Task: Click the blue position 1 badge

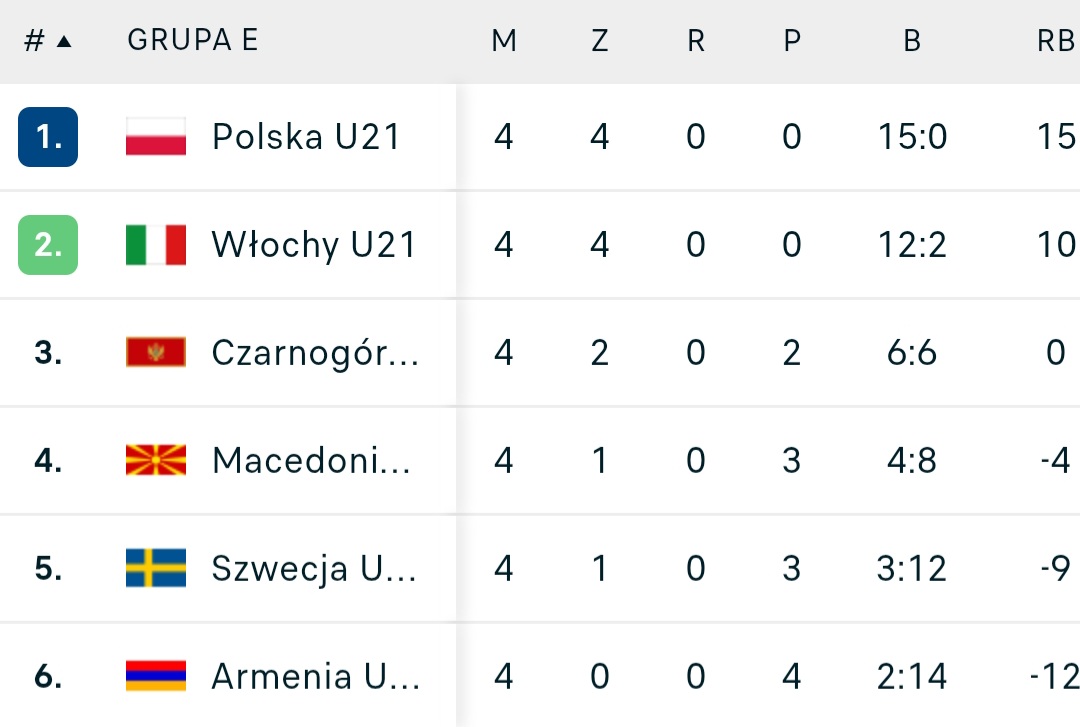Action: click(48, 137)
